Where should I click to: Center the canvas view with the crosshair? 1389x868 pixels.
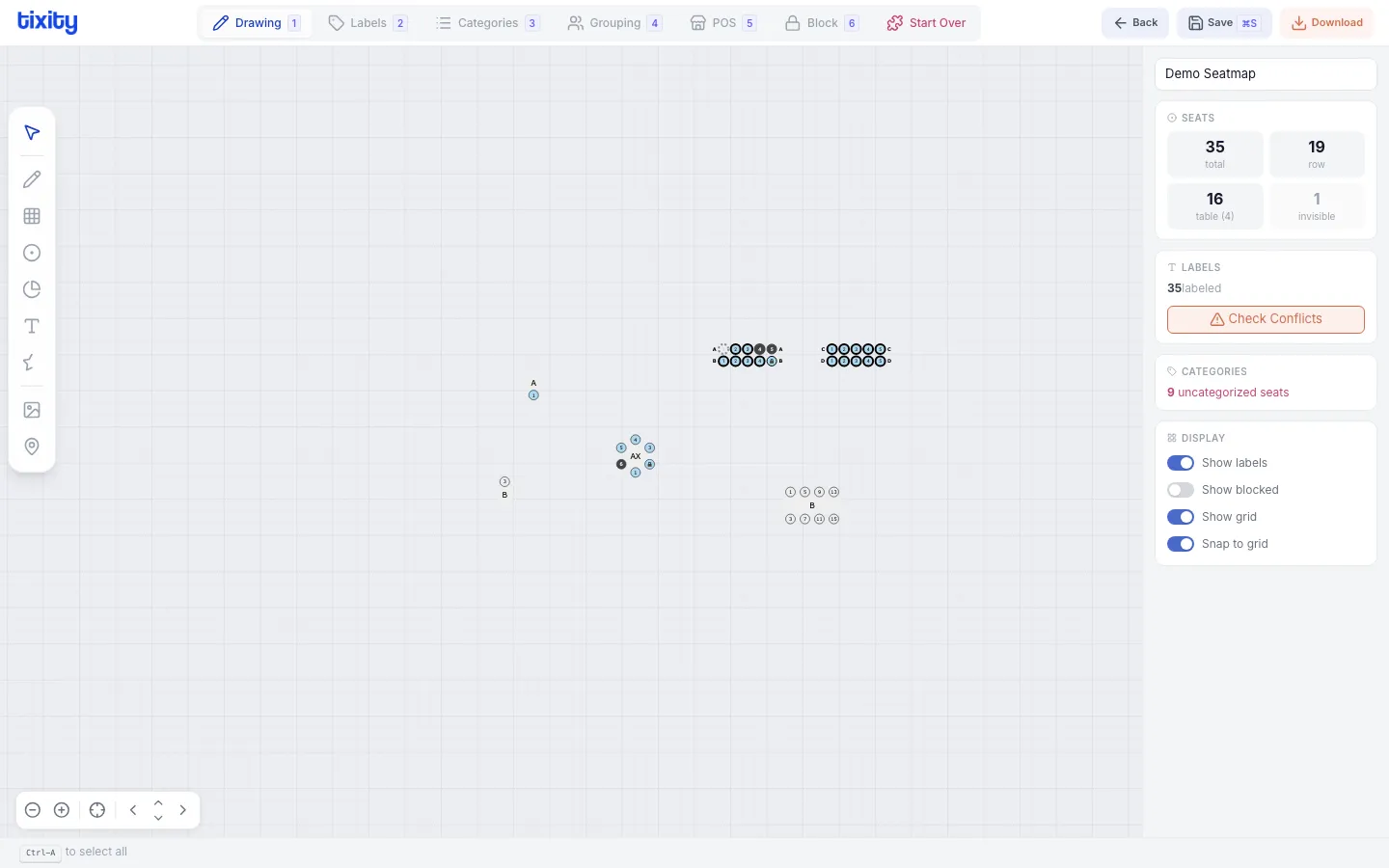(96, 810)
